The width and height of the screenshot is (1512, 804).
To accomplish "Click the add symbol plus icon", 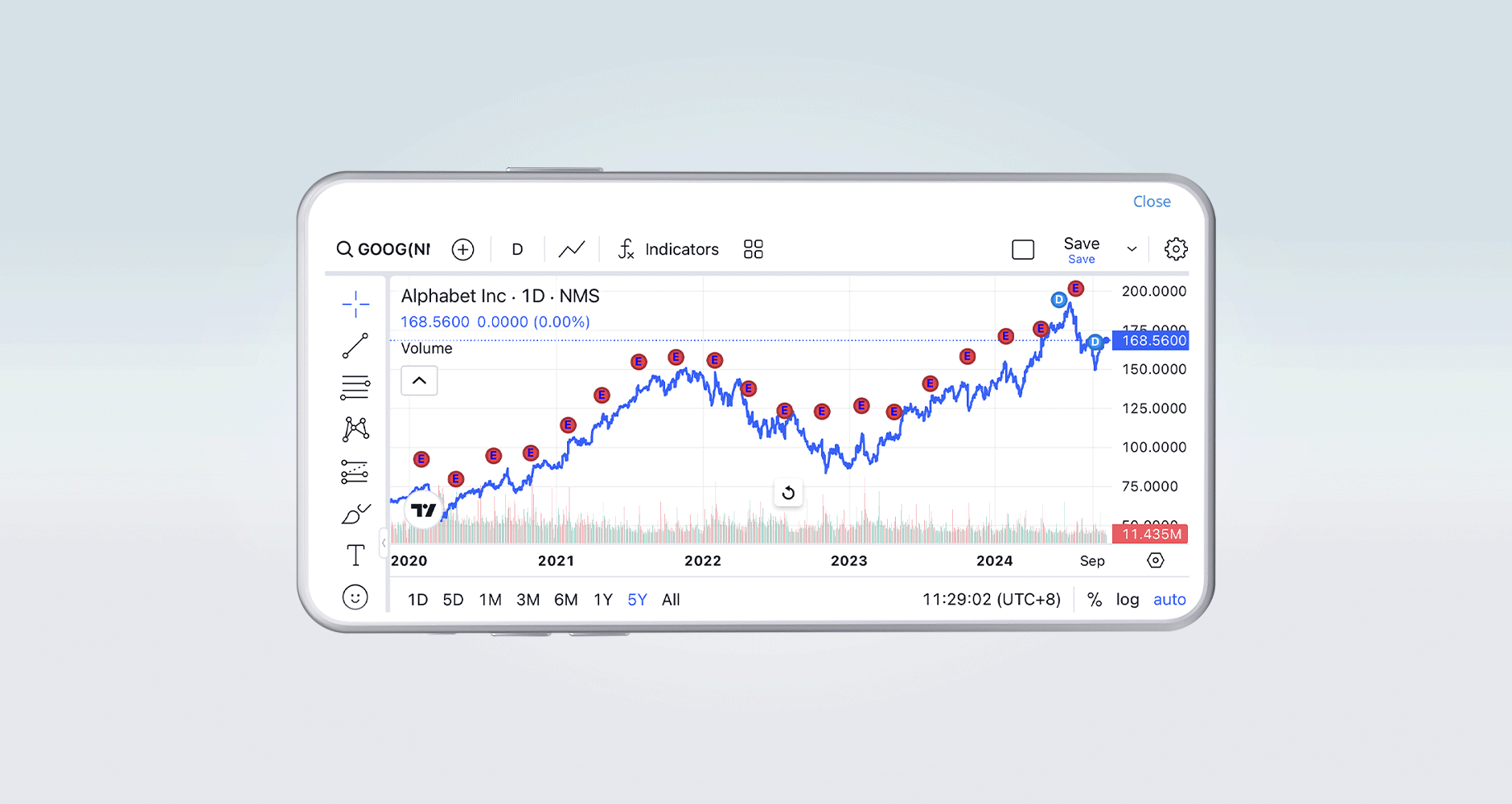I will (x=462, y=249).
